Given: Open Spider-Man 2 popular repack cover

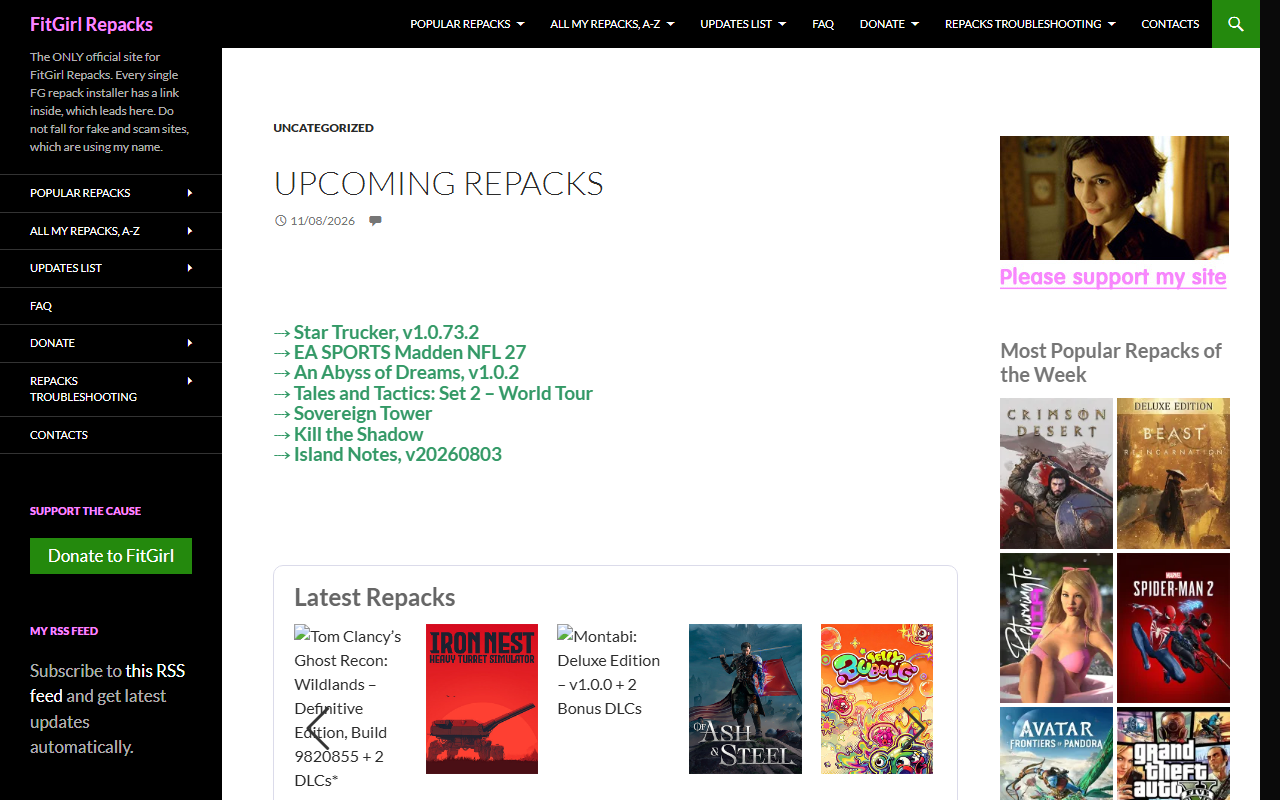Looking at the screenshot, I should click(1173, 628).
